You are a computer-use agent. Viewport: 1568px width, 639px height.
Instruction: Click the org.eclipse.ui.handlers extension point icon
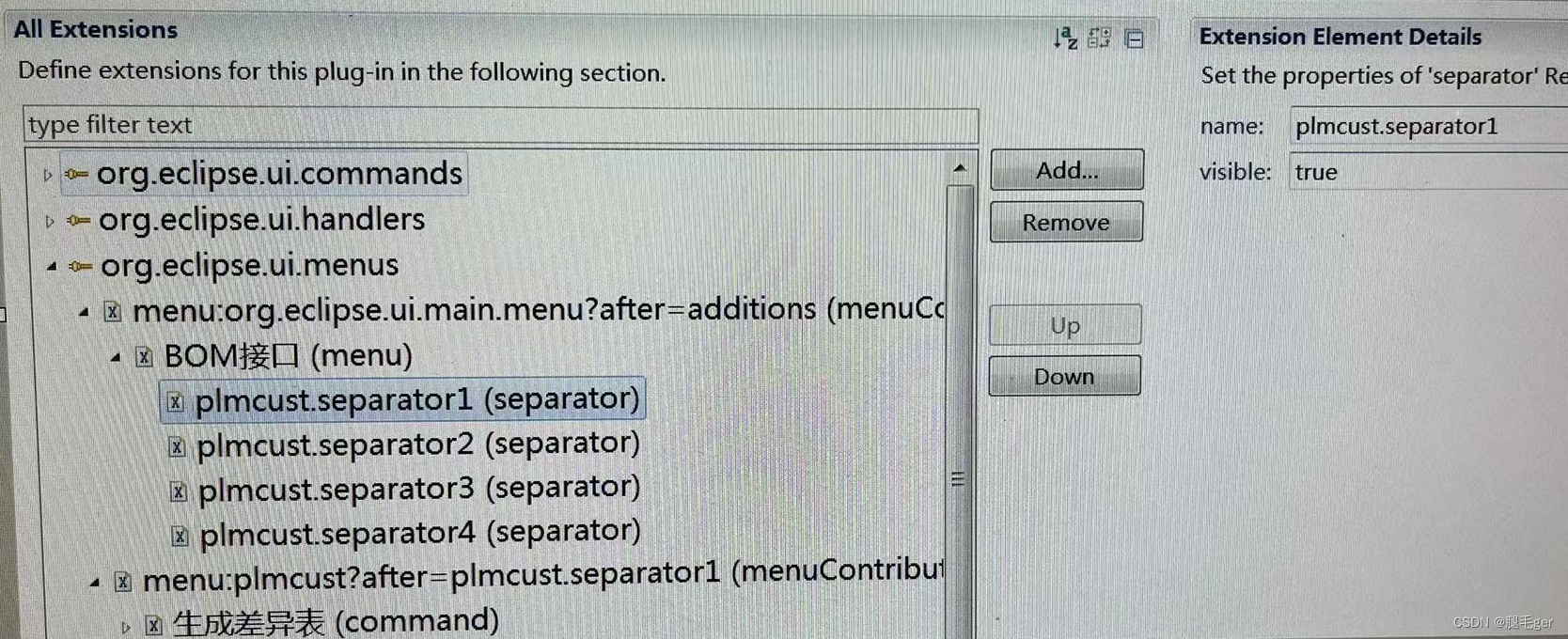coord(79,222)
